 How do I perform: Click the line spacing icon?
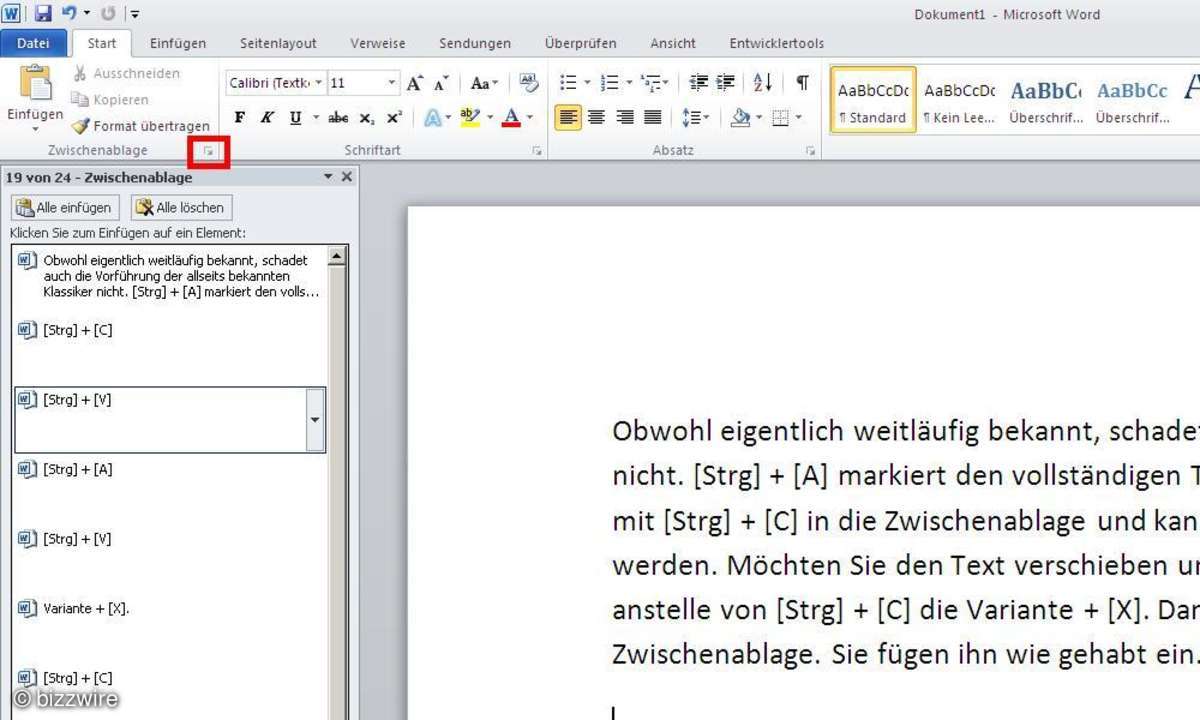pyautogui.click(x=690, y=117)
